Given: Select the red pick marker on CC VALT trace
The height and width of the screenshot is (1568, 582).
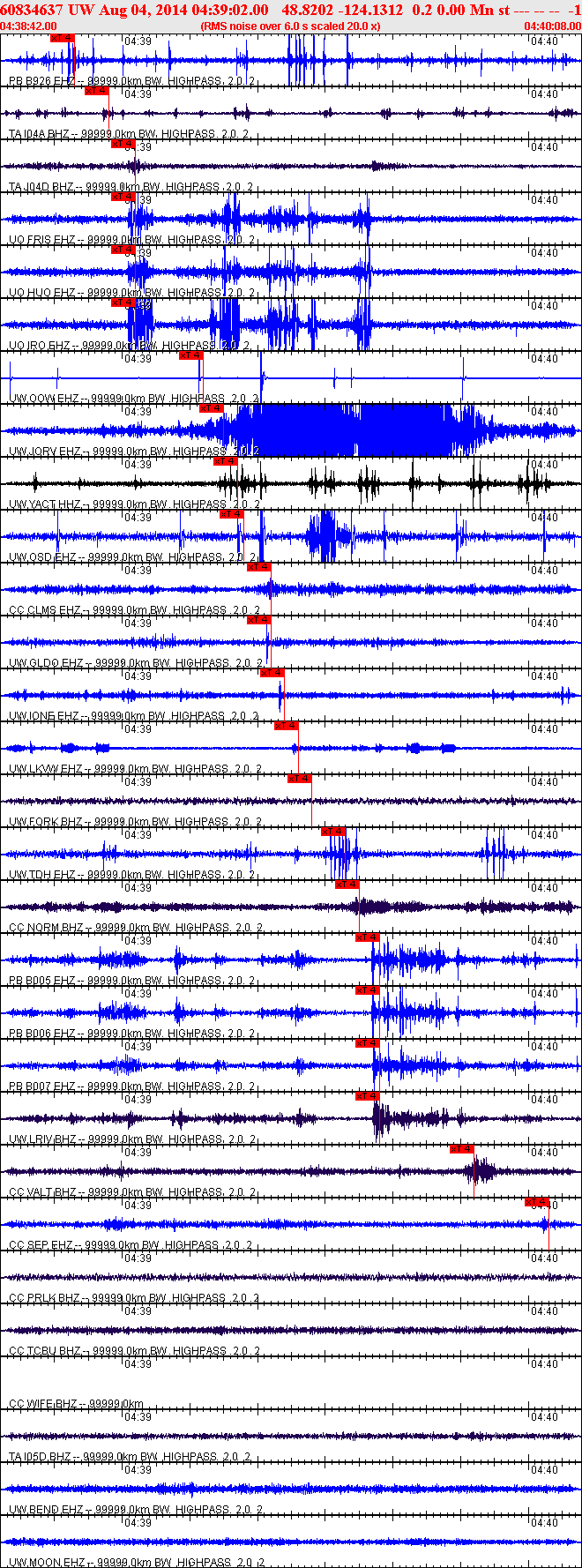Looking at the screenshot, I should 462,1149.
